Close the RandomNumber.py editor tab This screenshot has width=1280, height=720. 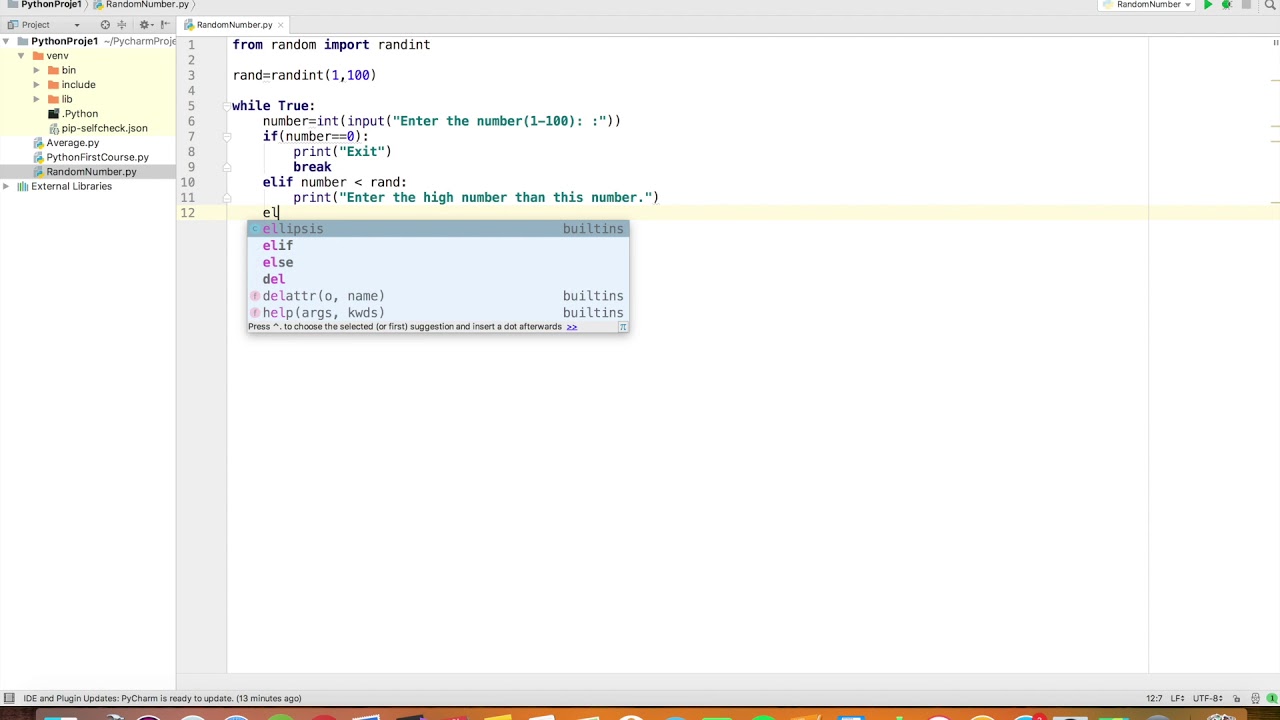(281, 25)
